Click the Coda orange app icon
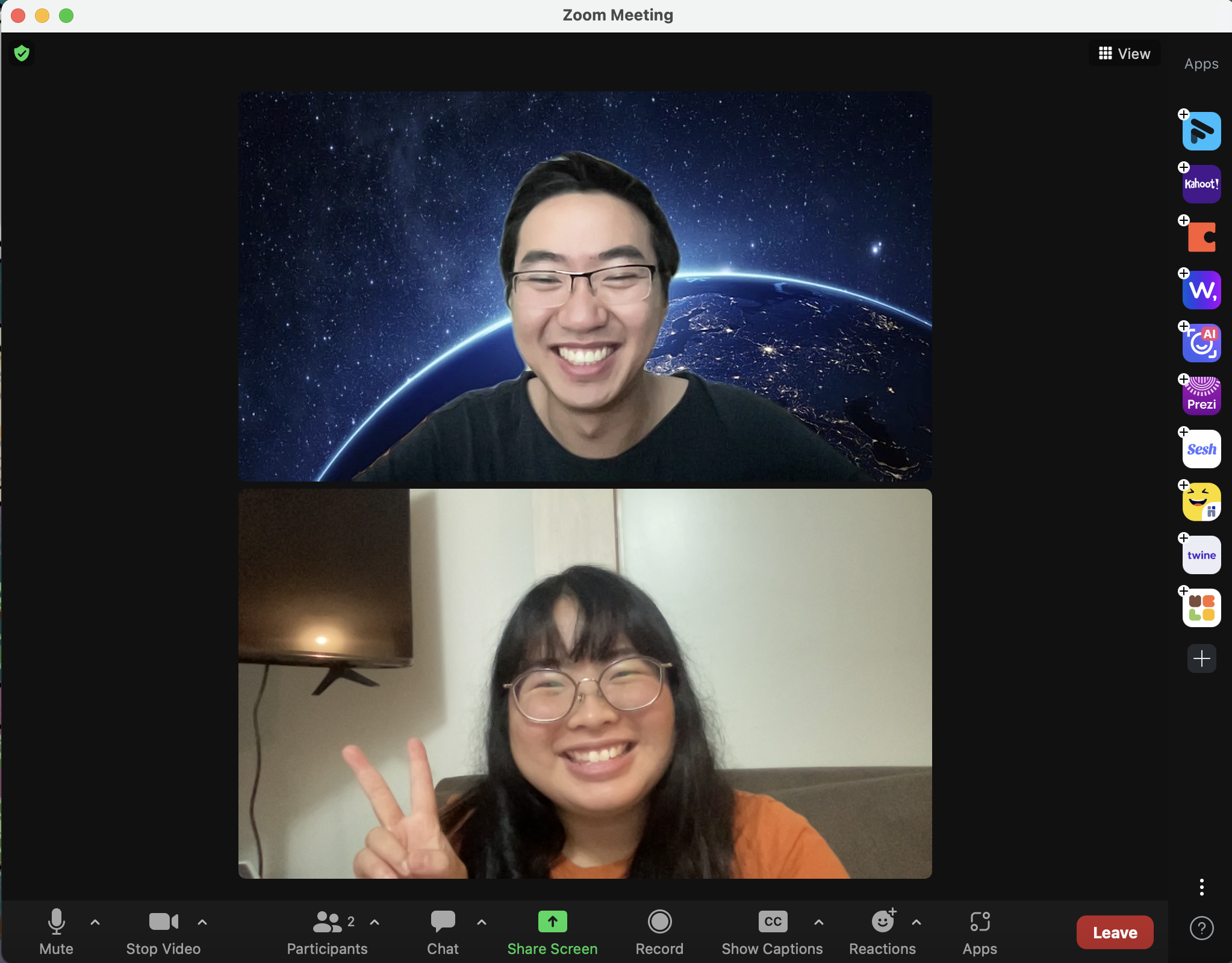This screenshot has height=963, width=1232. tap(1201, 237)
